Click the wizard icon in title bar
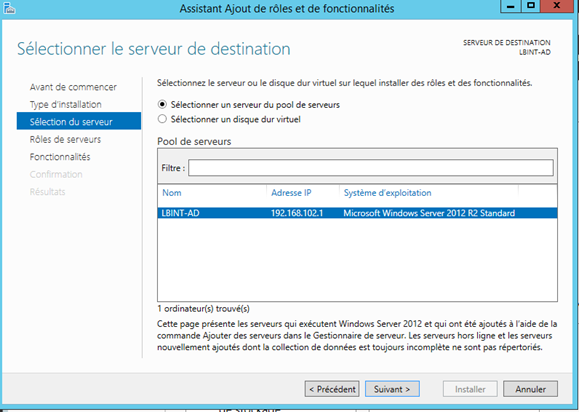 9,8
